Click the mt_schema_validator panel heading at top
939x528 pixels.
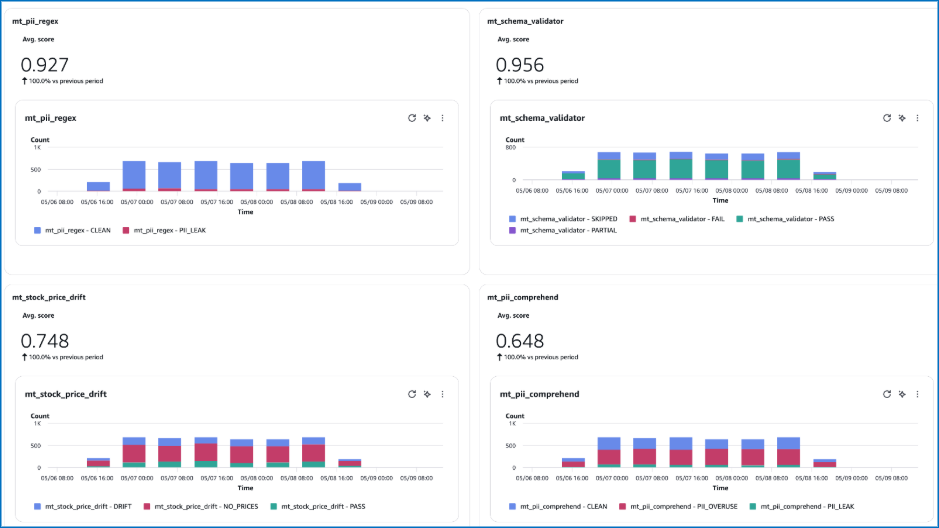pyautogui.click(x=525, y=21)
